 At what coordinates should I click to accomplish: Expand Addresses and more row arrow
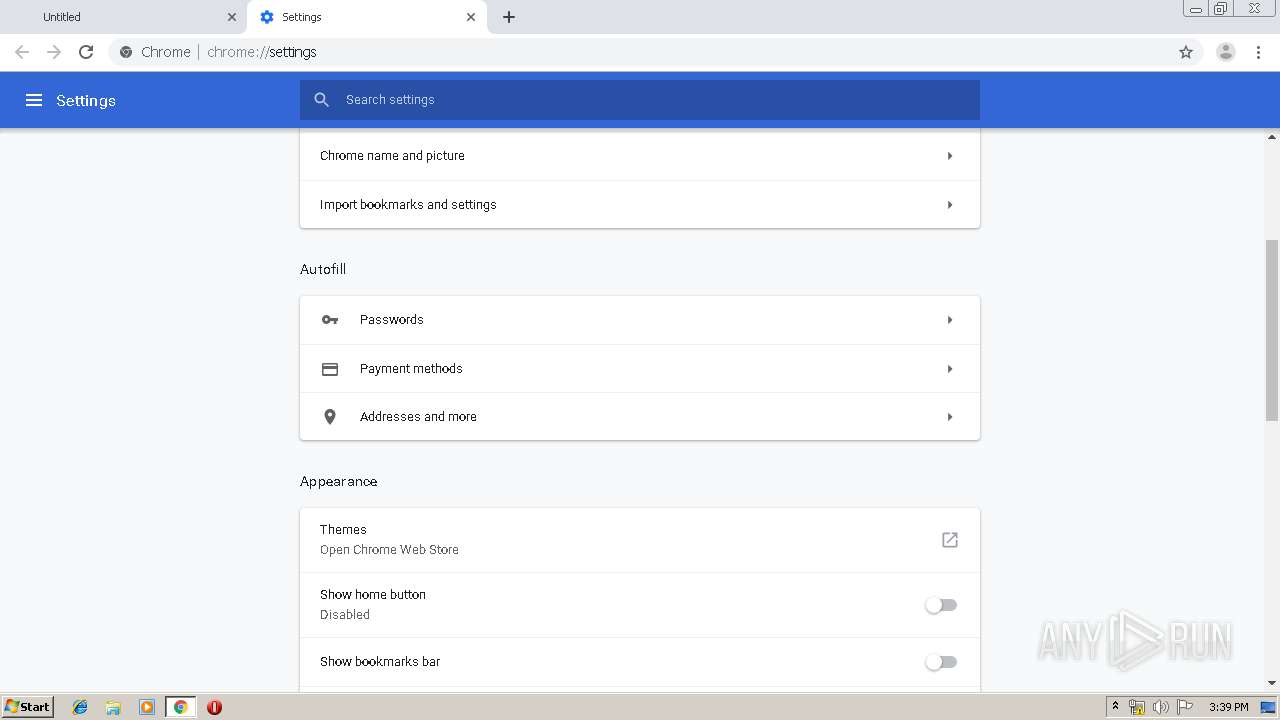point(950,417)
